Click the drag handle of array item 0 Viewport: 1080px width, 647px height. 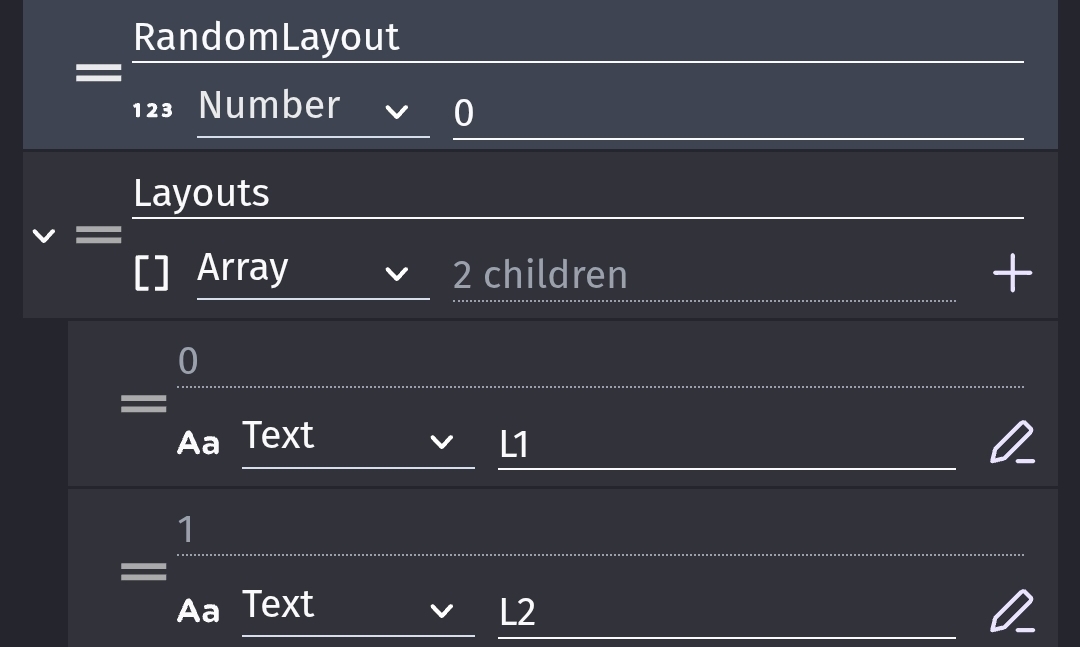coord(143,404)
